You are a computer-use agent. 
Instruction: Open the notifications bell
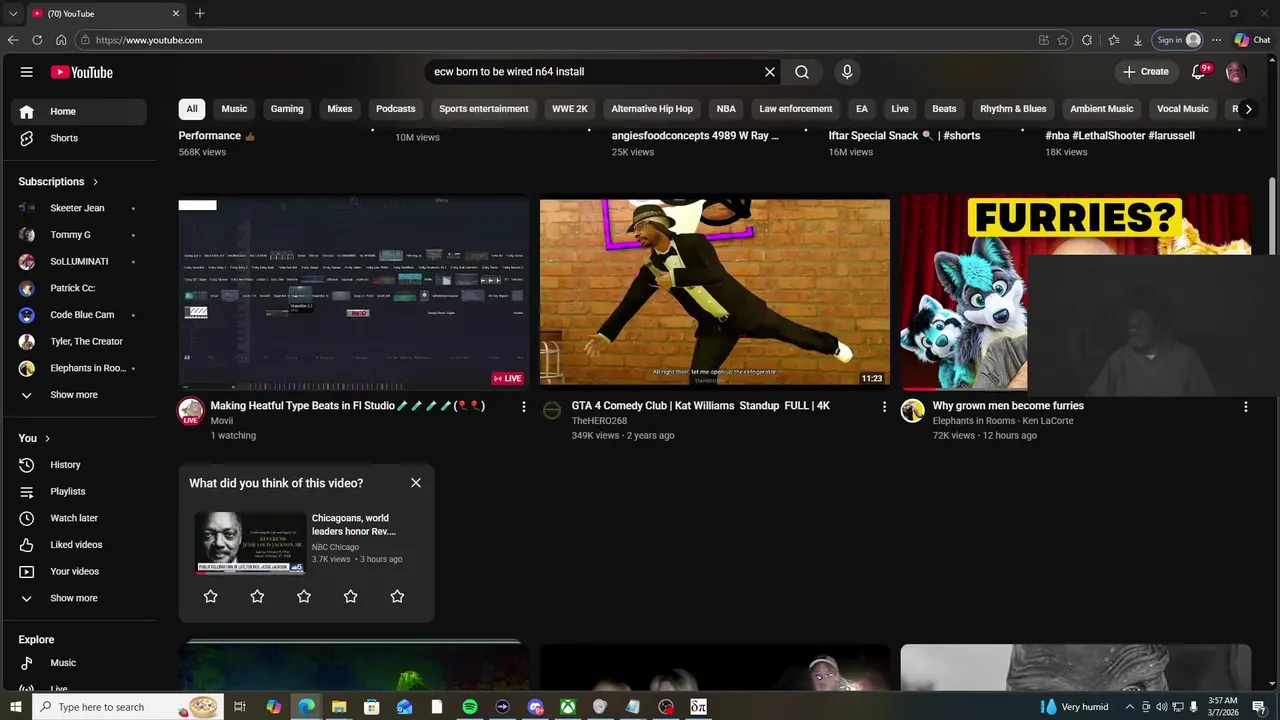tap(1199, 72)
